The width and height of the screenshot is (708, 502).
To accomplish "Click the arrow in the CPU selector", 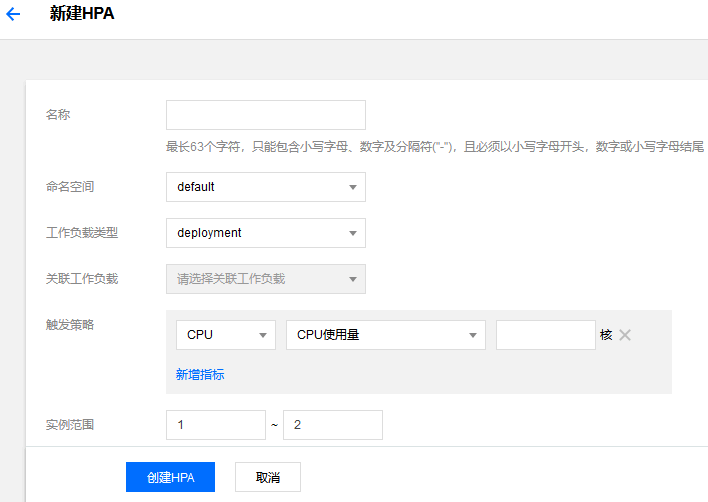I will click(x=263, y=335).
